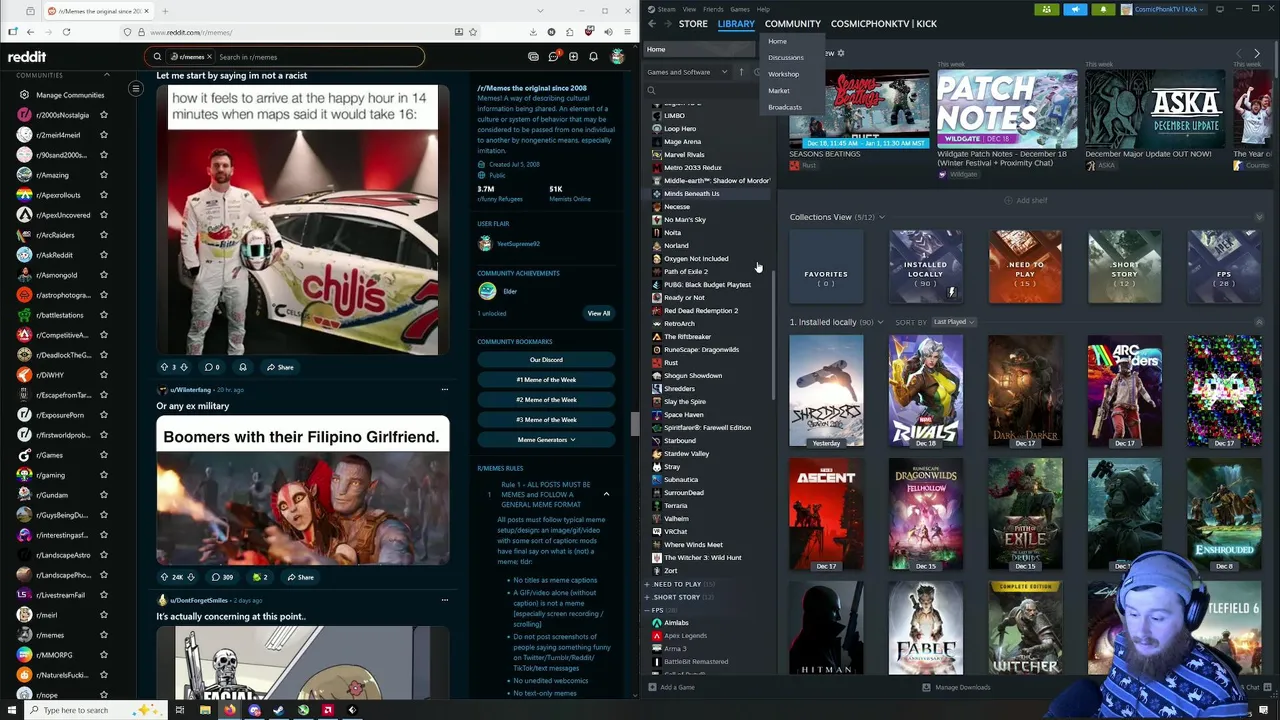The image size is (1280, 720).
Task: Open Steam STORE tab
Action: coord(693,24)
